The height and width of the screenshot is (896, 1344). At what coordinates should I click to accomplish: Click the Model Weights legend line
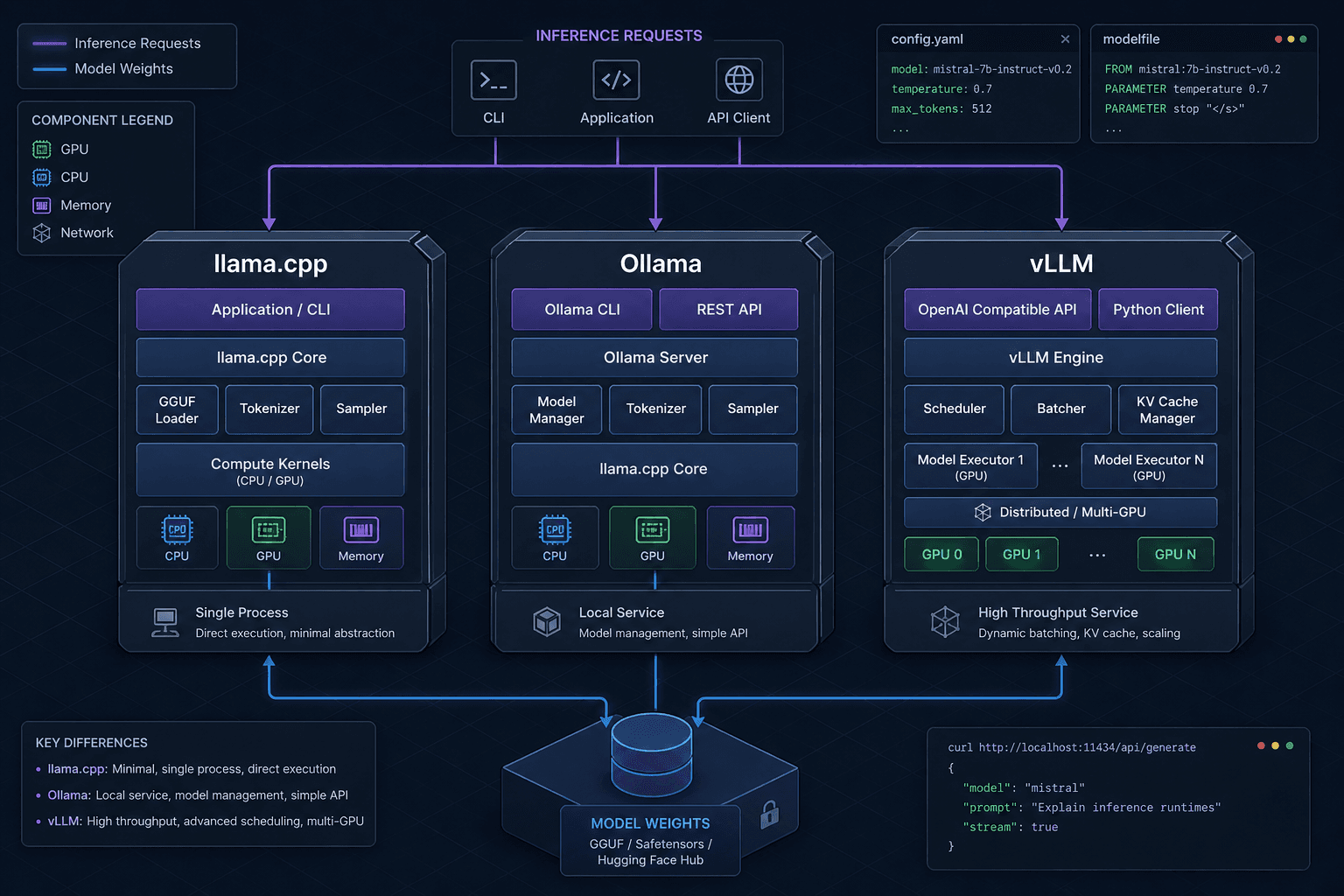49,68
